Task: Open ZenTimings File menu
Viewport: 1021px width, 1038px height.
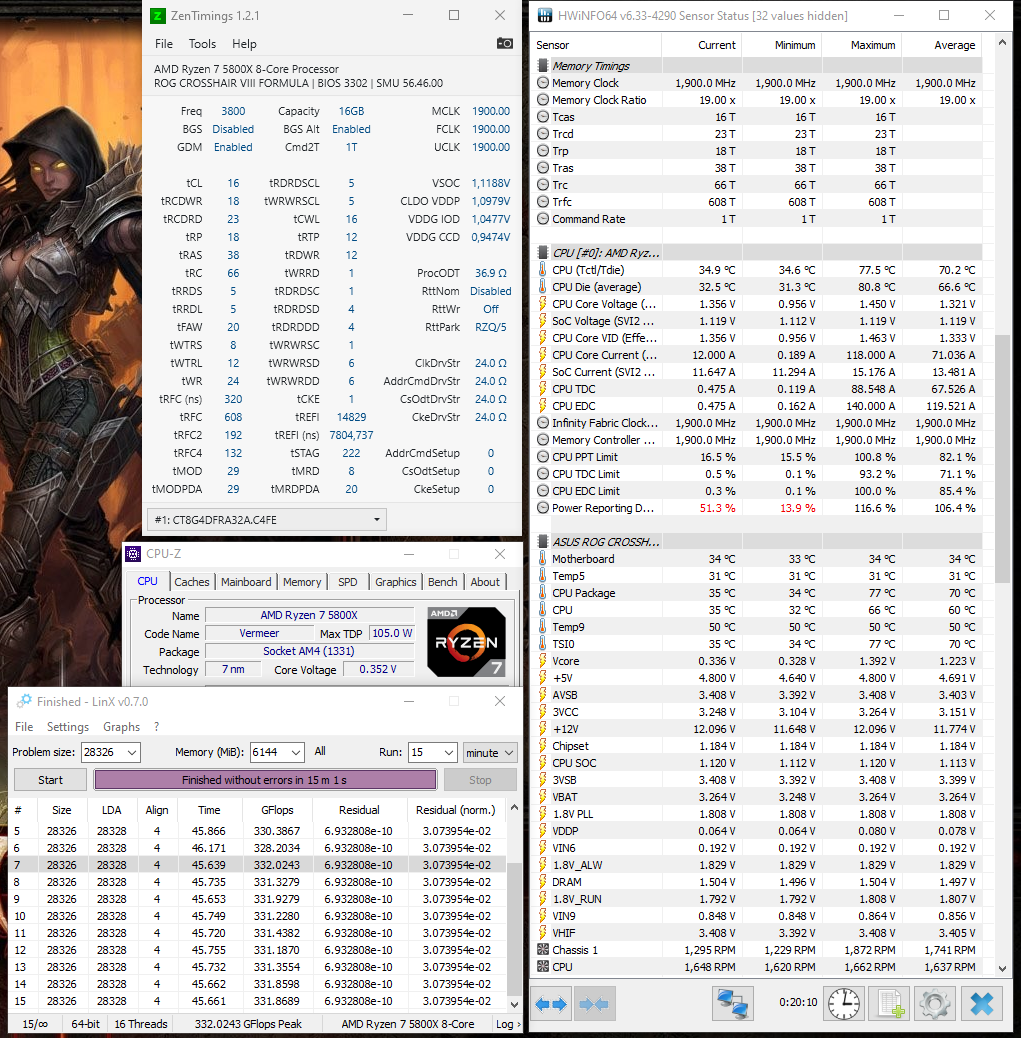Action: point(164,44)
